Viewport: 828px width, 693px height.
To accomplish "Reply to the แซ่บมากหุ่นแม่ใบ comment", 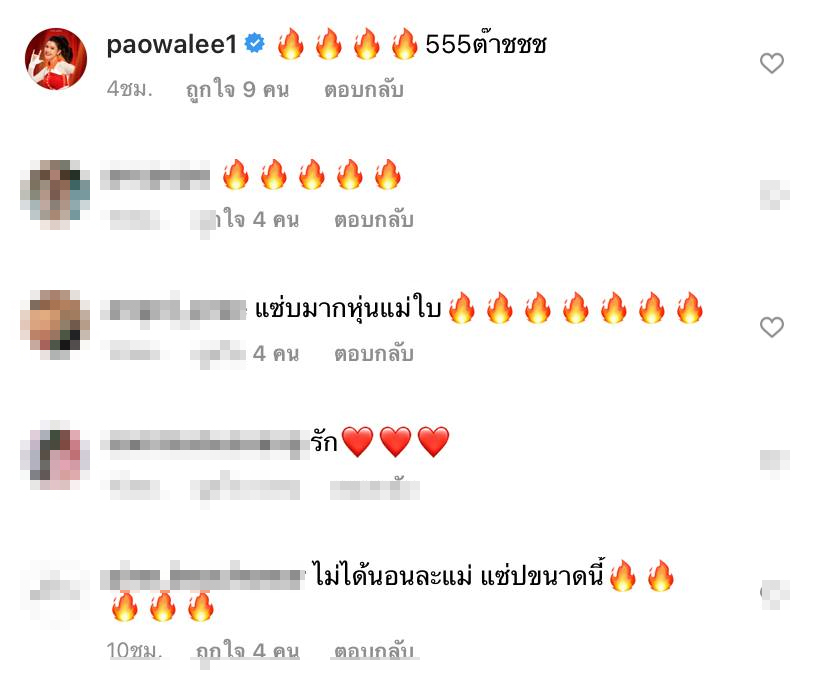I will 374,354.
